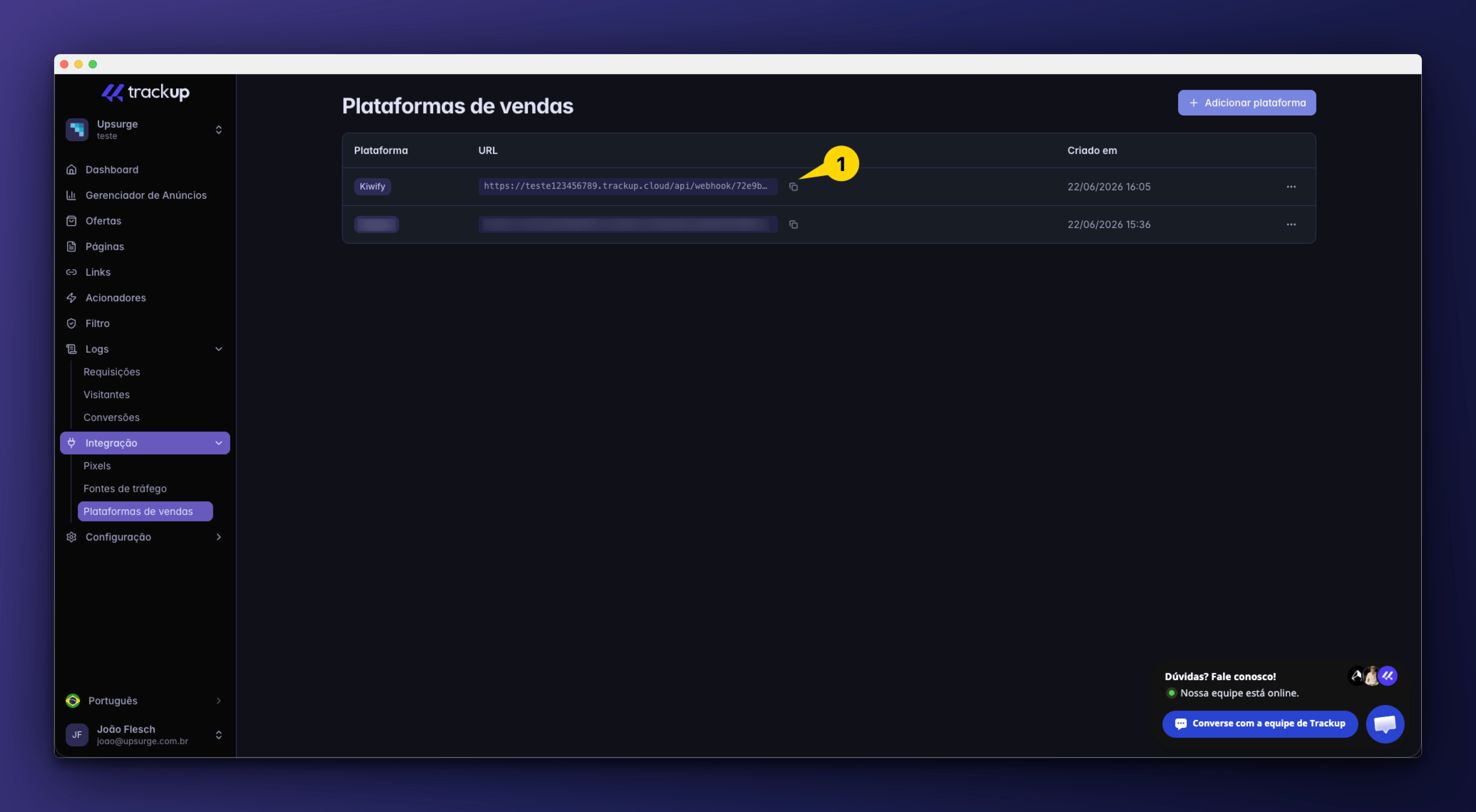Open Pixels under Integração
The image size is (1476, 812).
97,466
